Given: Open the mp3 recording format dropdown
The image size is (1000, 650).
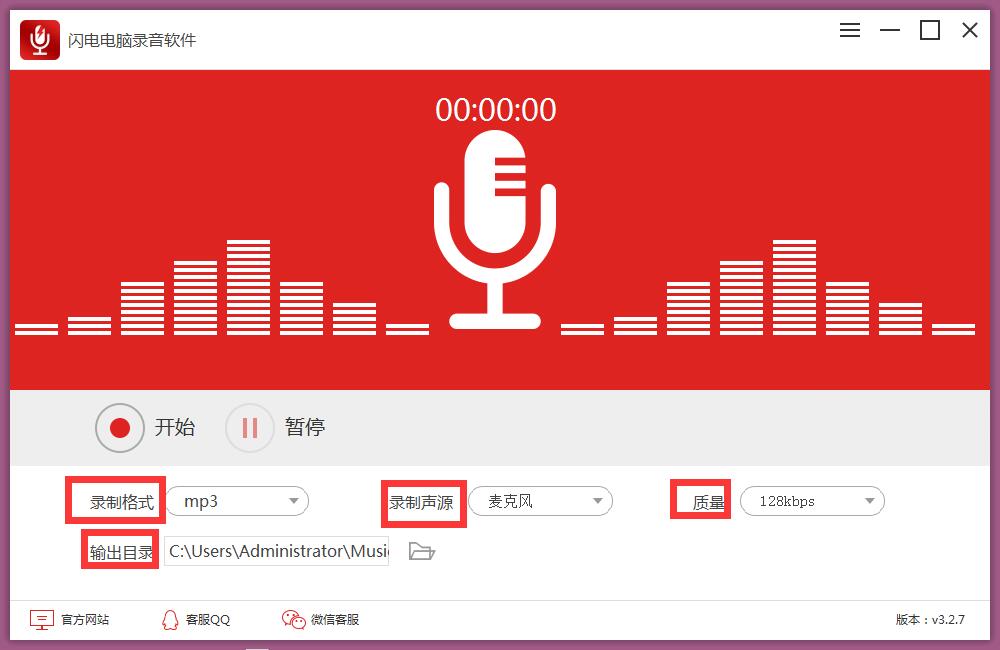Looking at the screenshot, I should coord(237,501).
